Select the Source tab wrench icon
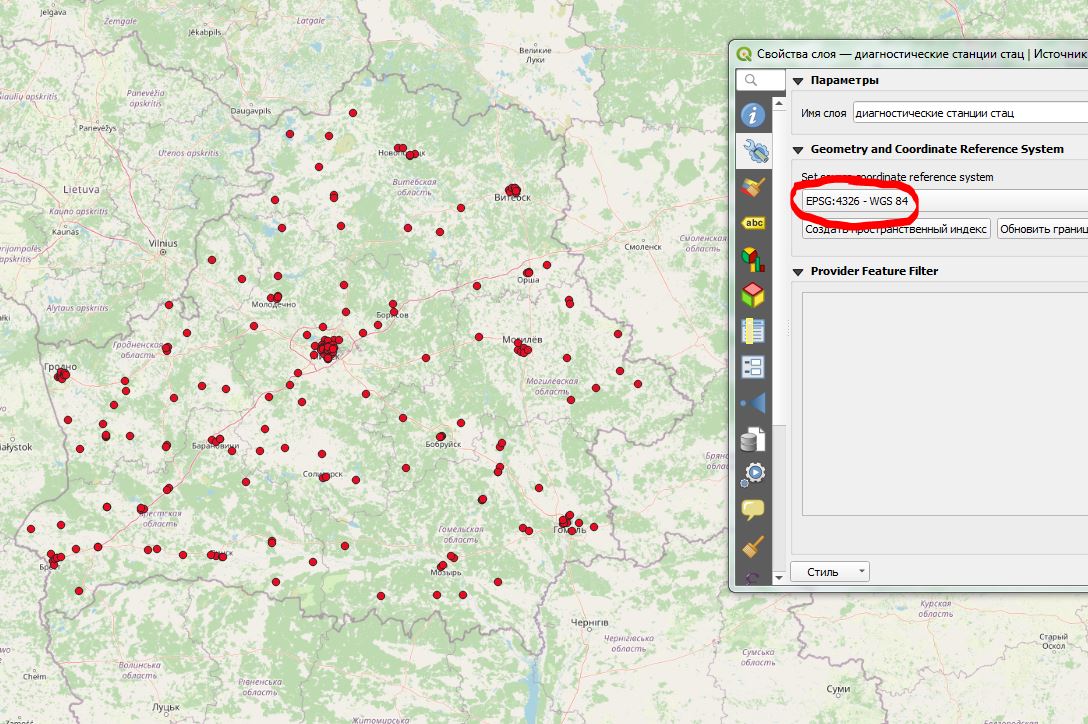 (x=753, y=152)
